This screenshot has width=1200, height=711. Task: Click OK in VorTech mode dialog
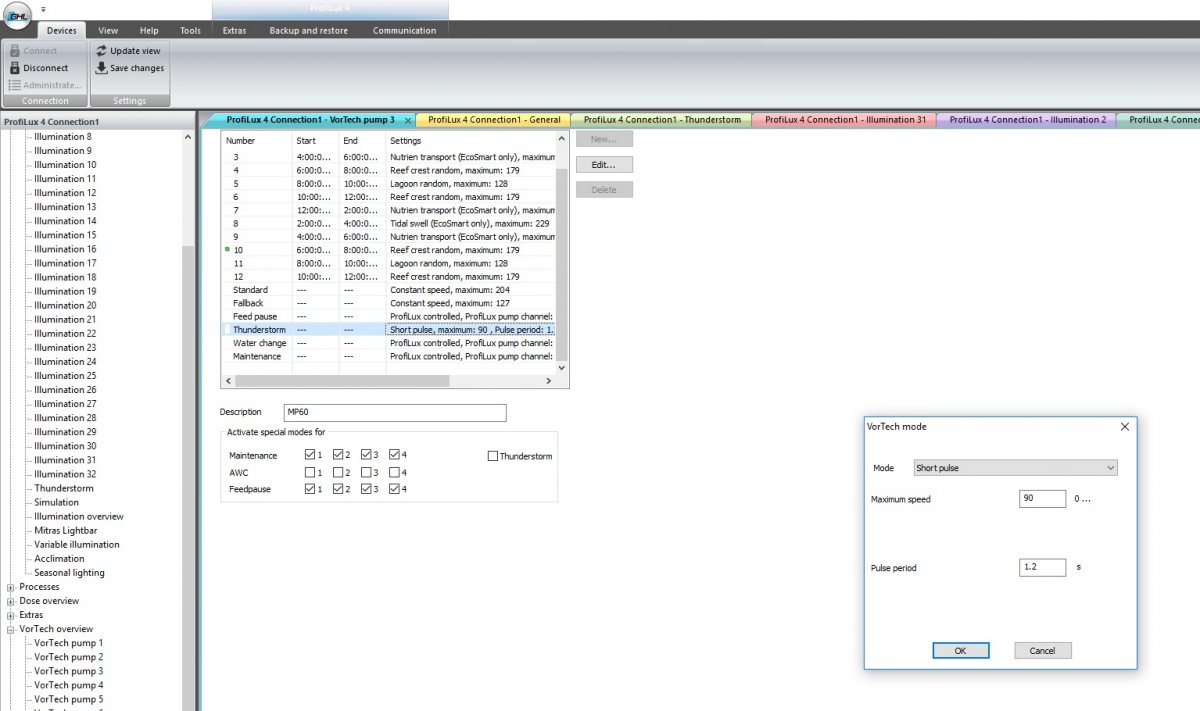pyautogui.click(x=960, y=650)
